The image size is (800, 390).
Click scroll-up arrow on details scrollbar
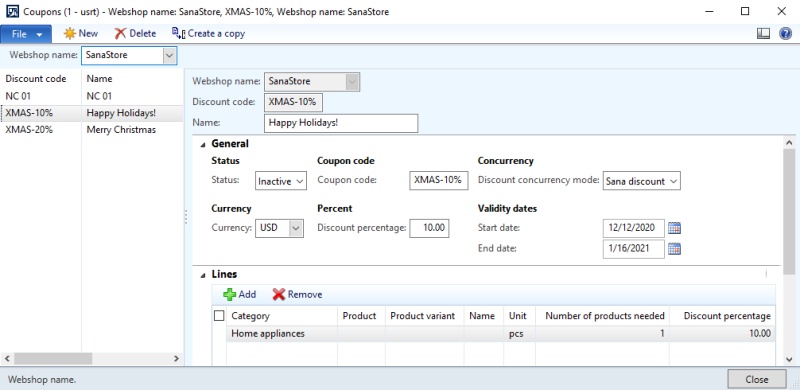789,143
